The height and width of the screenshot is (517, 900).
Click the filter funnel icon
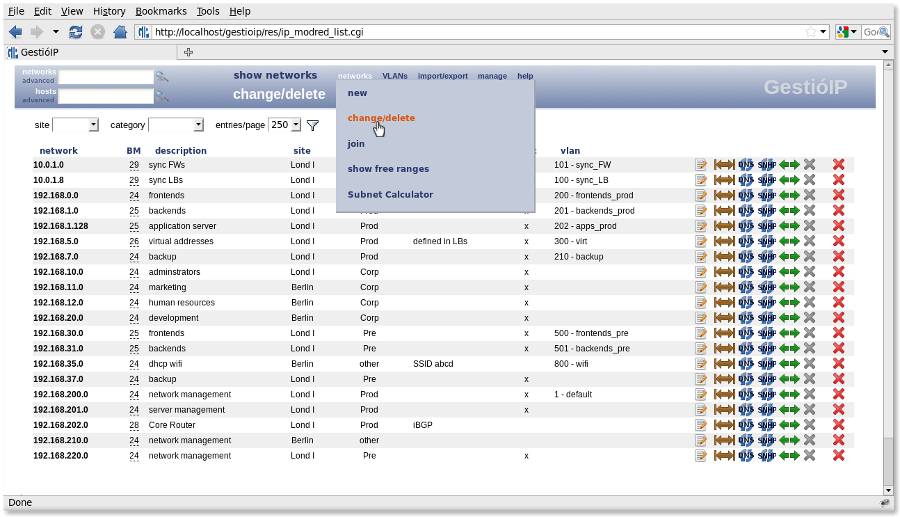click(x=312, y=126)
